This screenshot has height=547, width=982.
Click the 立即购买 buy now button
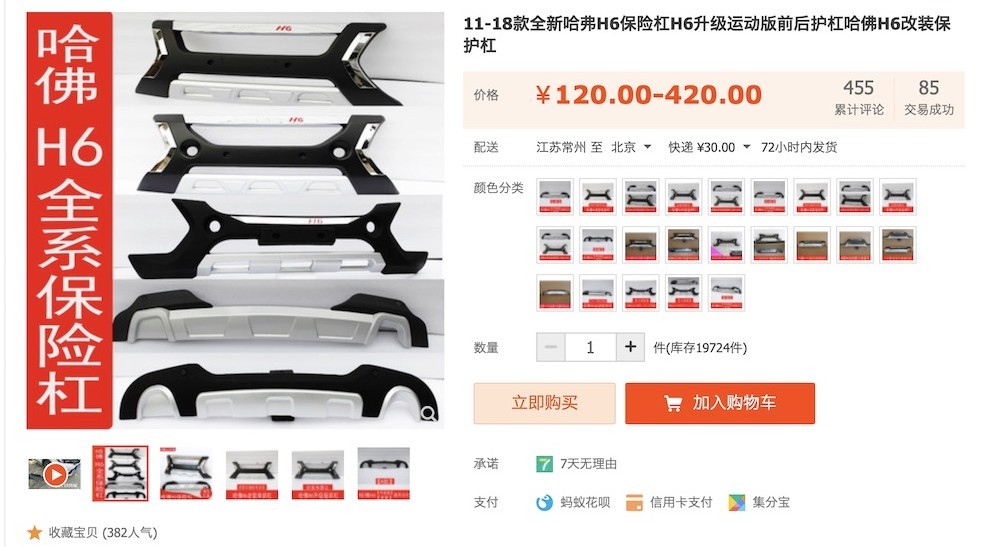[544, 403]
